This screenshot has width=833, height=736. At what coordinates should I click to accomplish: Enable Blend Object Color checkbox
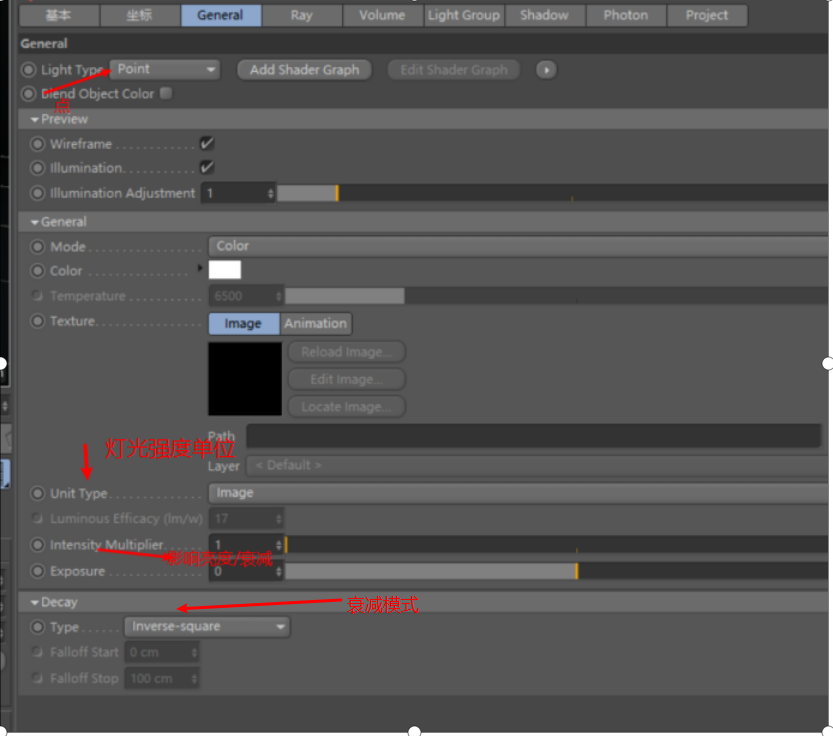click(x=166, y=93)
